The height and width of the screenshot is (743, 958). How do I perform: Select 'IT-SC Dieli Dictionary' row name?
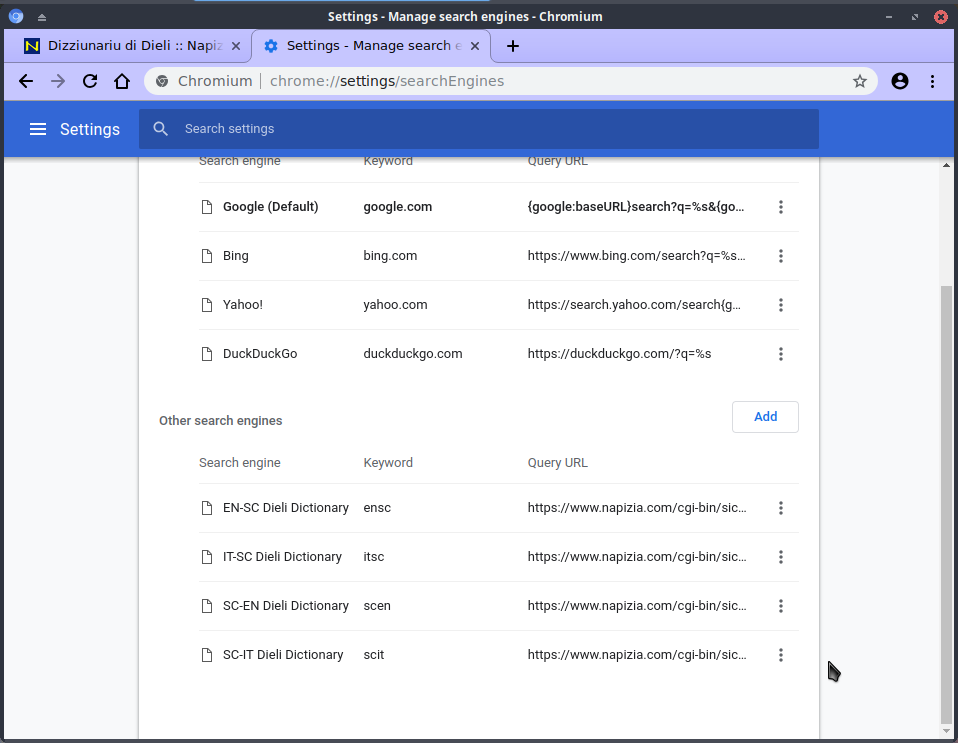pos(282,557)
